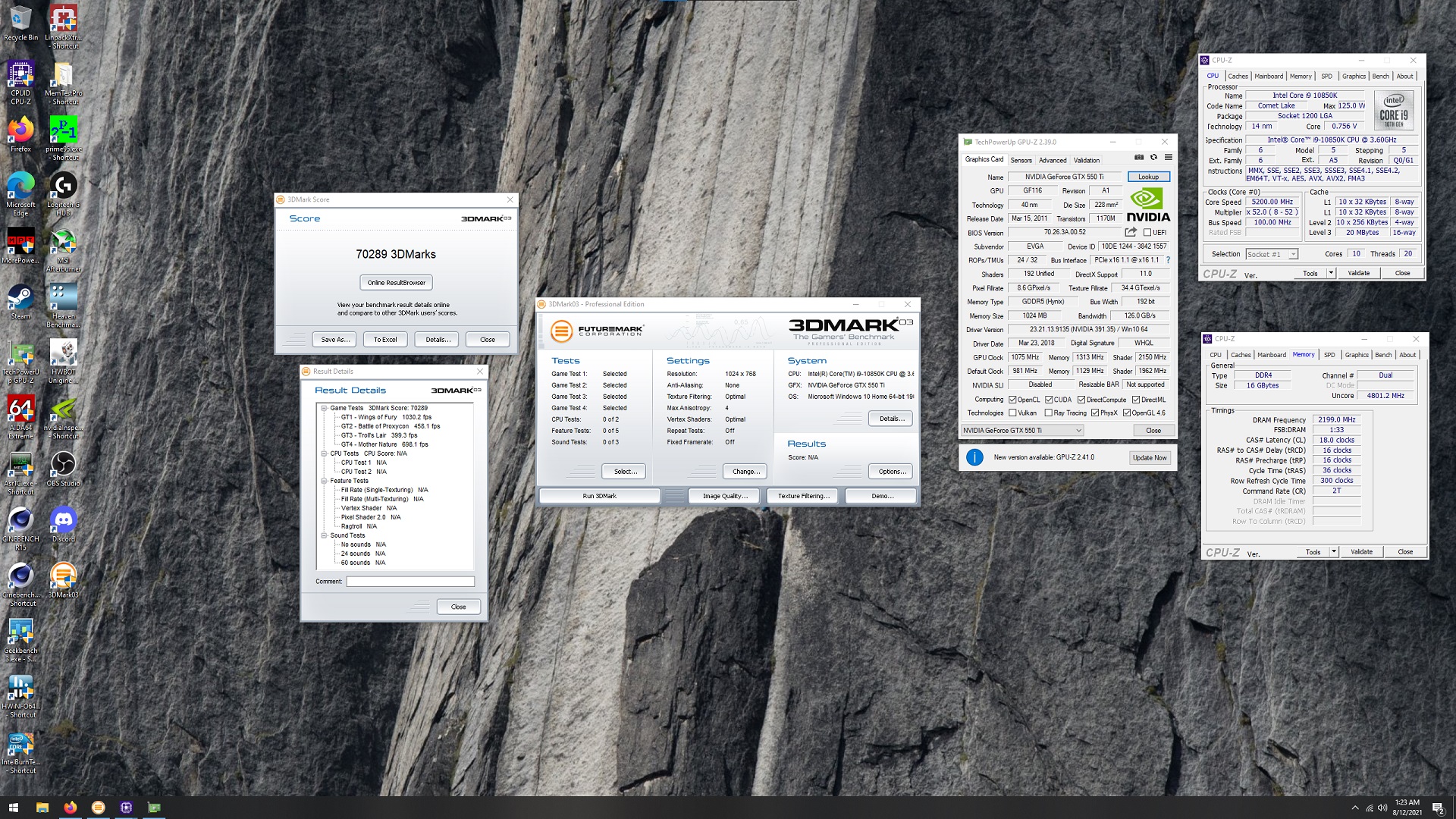Open SPD tab in CPU-Z Memory window
The height and width of the screenshot is (819, 1456).
(x=1329, y=355)
